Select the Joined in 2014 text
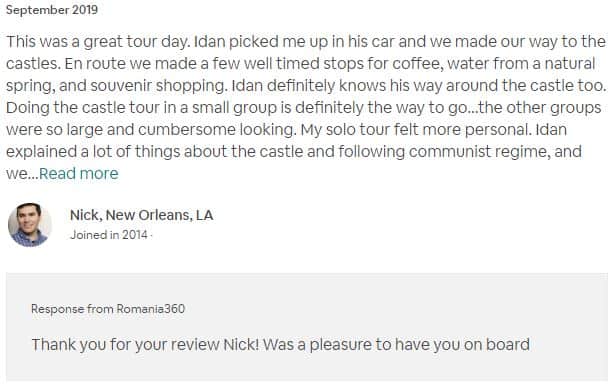Viewport: 615px width, 388px height. pos(109,235)
